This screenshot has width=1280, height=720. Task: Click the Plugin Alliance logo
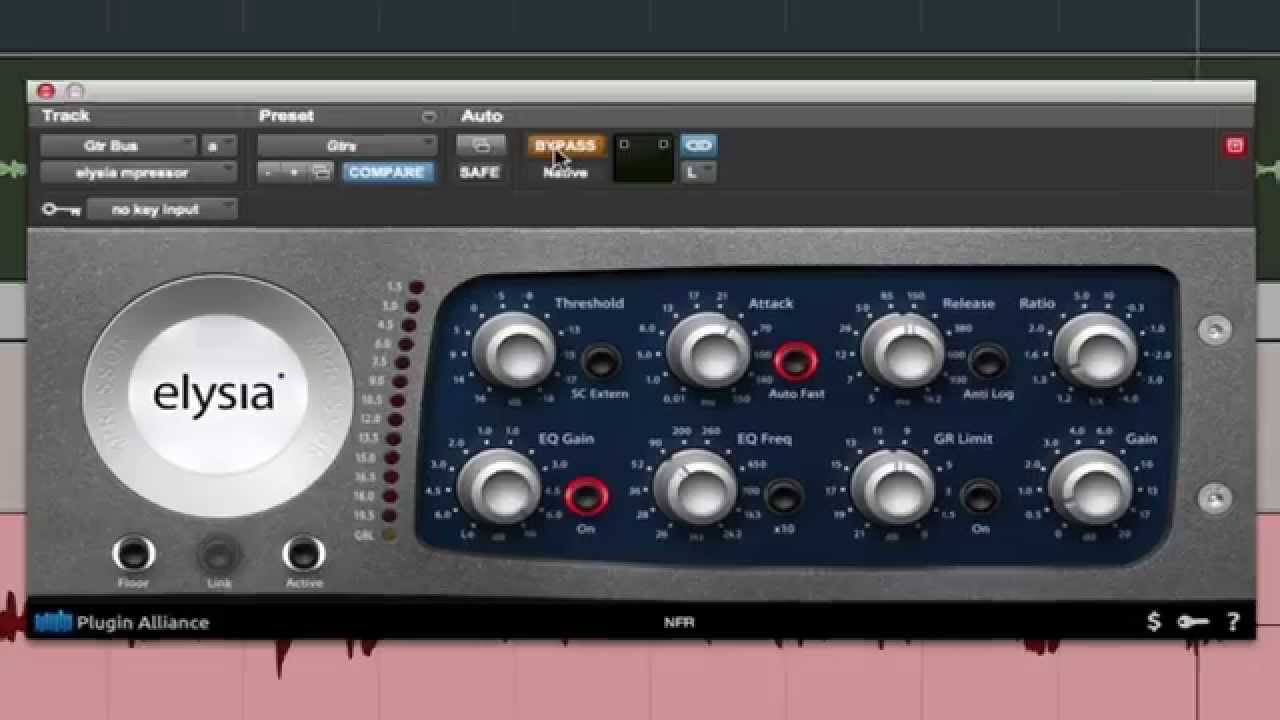pyautogui.click(x=122, y=622)
